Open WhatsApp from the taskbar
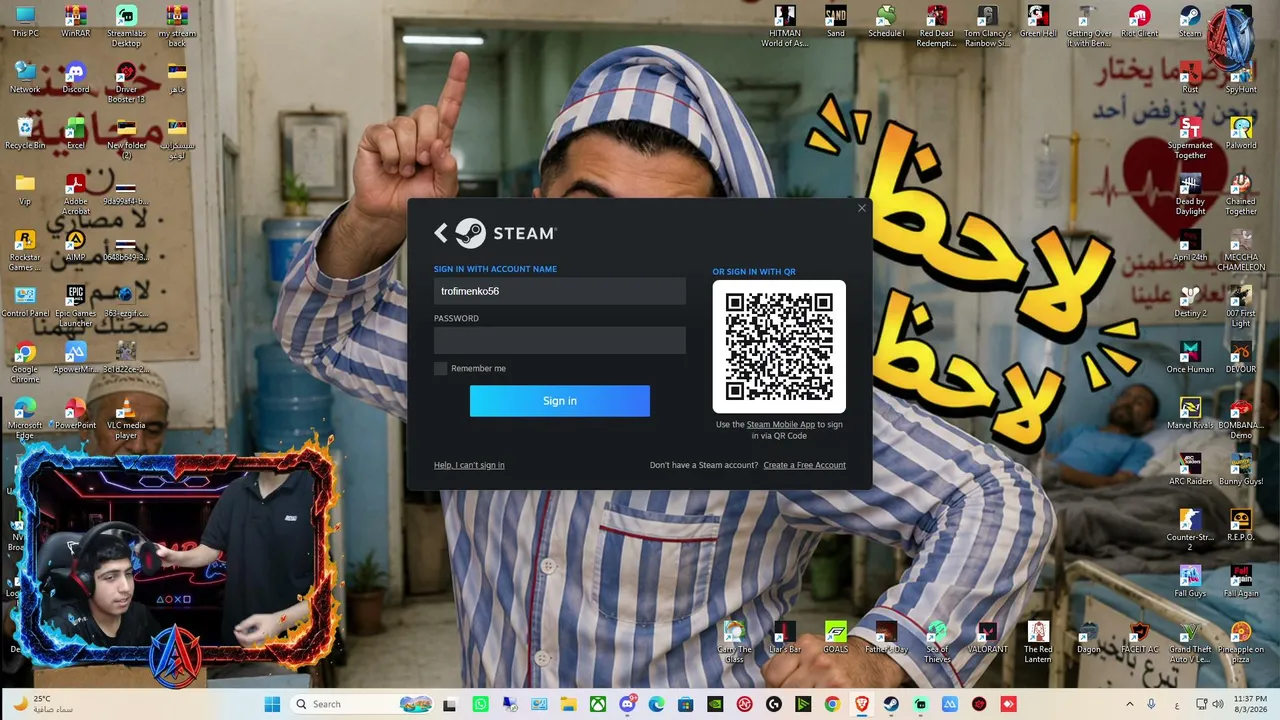Viewport: 1280px width, 720px height. pyautogui.click(x=481, y=704)
